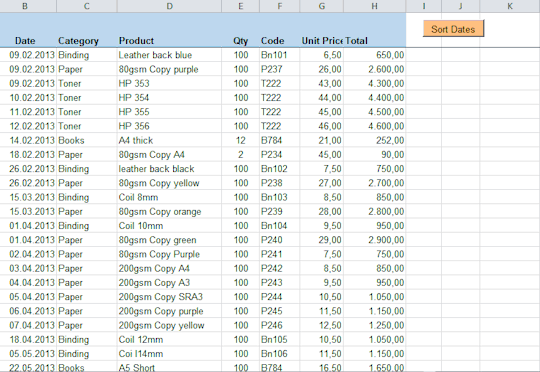Select the 80gsm Copy orange cell

tap(169, 211)
